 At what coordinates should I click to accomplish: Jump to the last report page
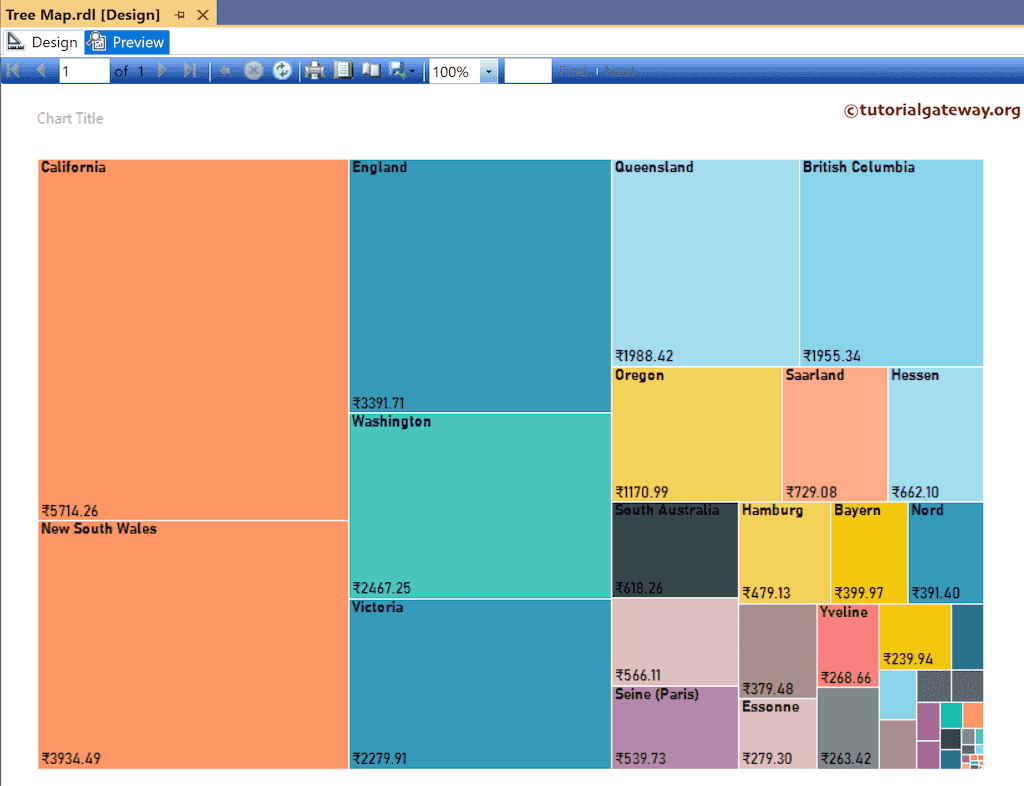(x=190, y=70)
